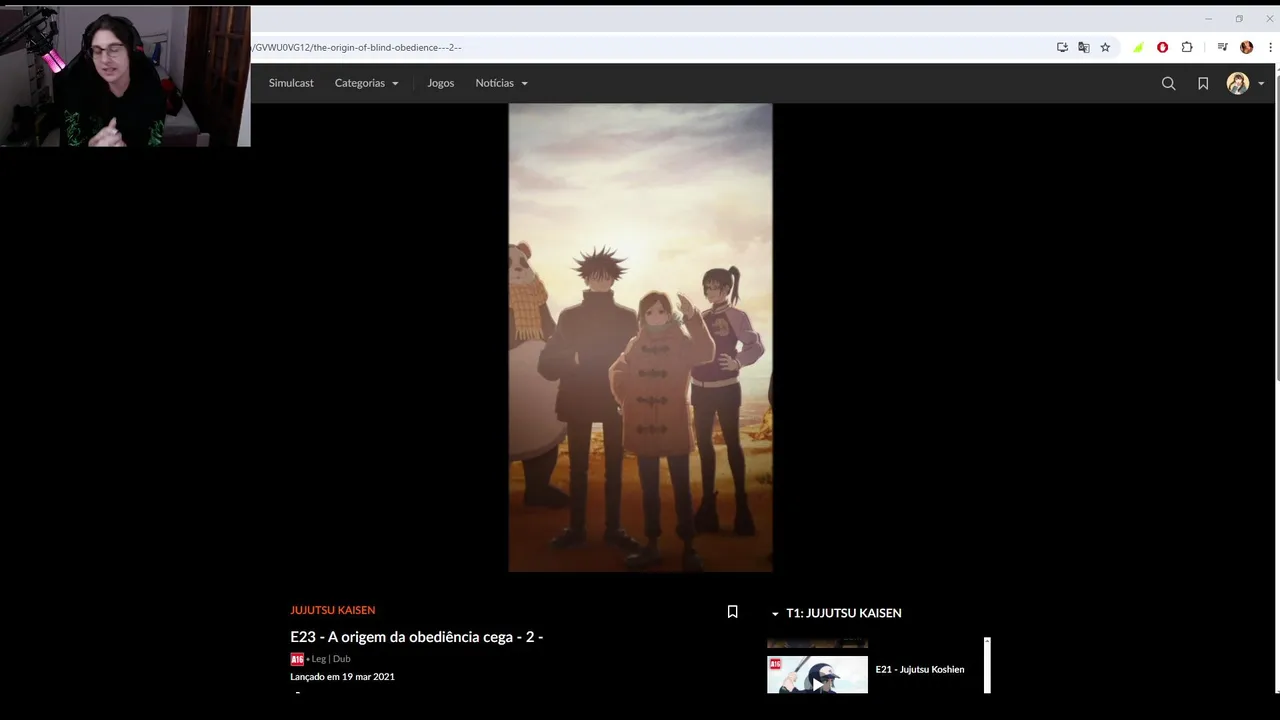Click the webcam overlay of the streamer

tap(125, 76)
